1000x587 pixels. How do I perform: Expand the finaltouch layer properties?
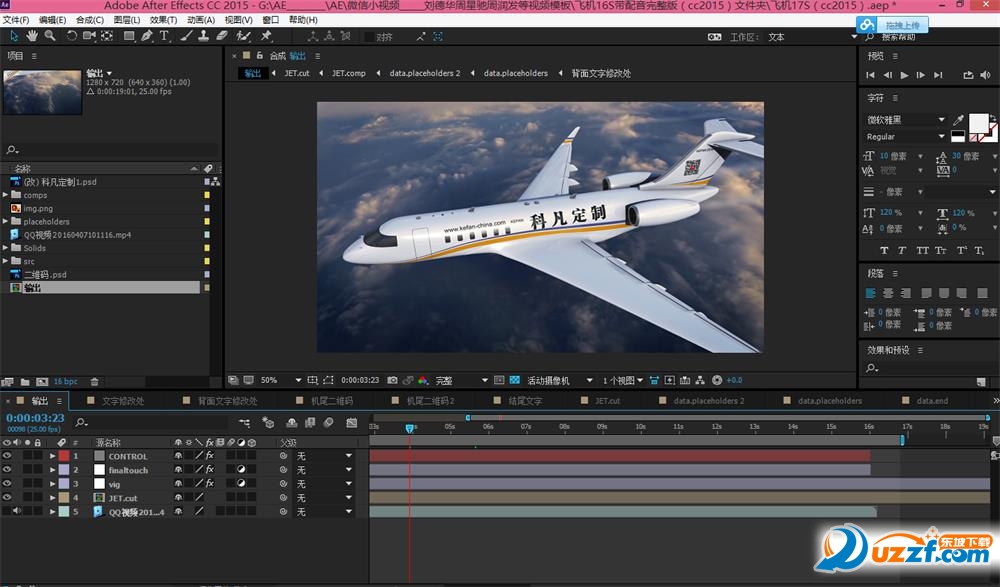52,470
